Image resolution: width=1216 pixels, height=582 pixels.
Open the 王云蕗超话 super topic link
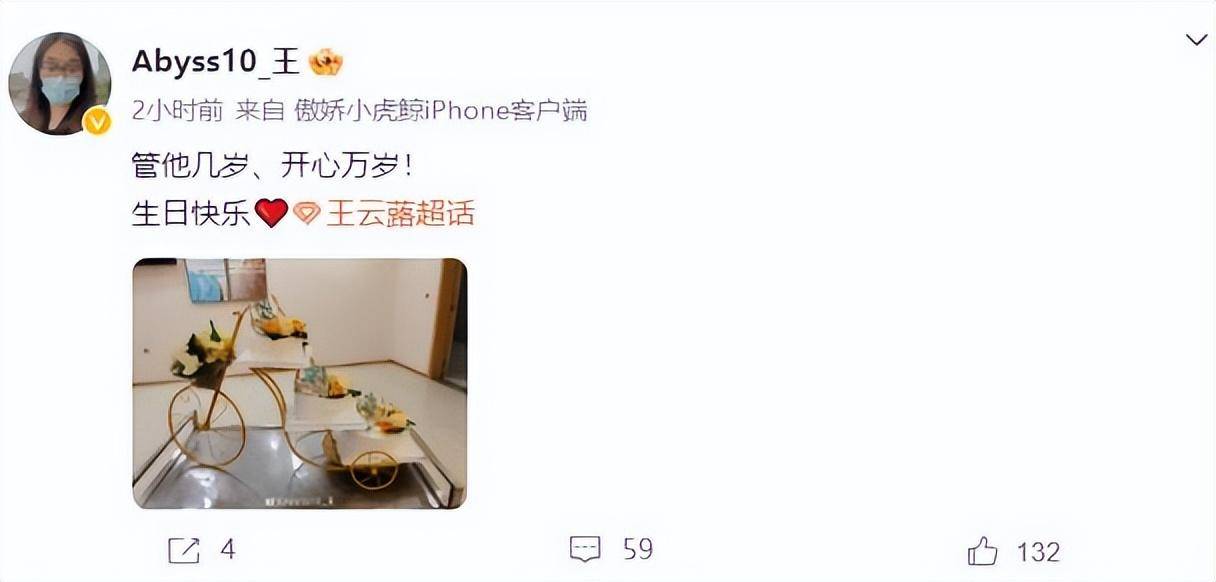[x=400, y=213]
